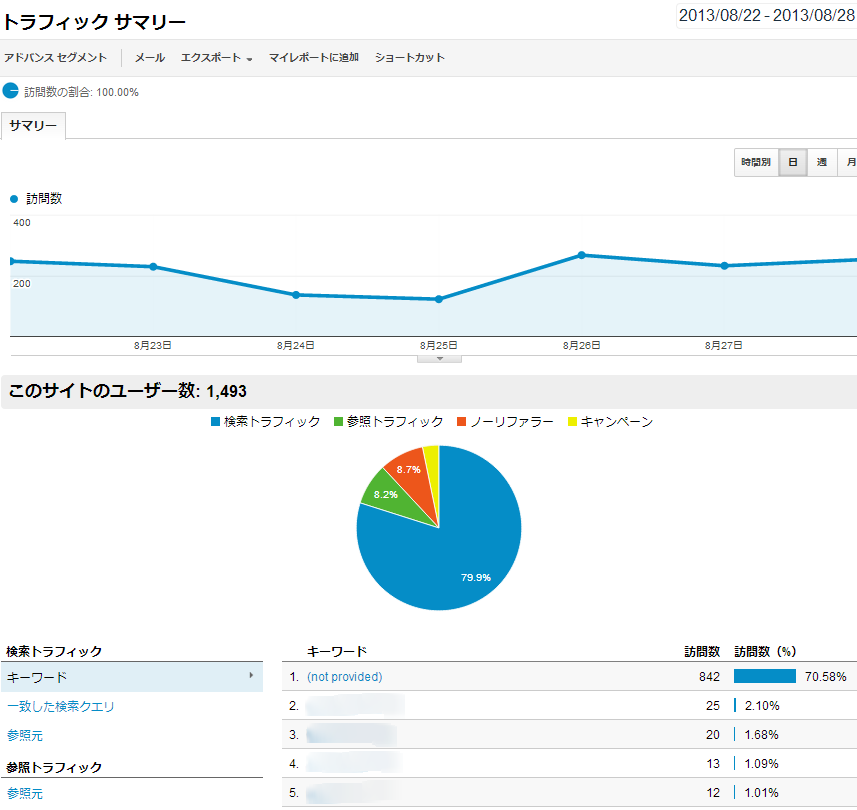The width and height of the screenshot is (857, 810).
Task: Open 一致した検索クエリ link
Action: pos(60,706)
